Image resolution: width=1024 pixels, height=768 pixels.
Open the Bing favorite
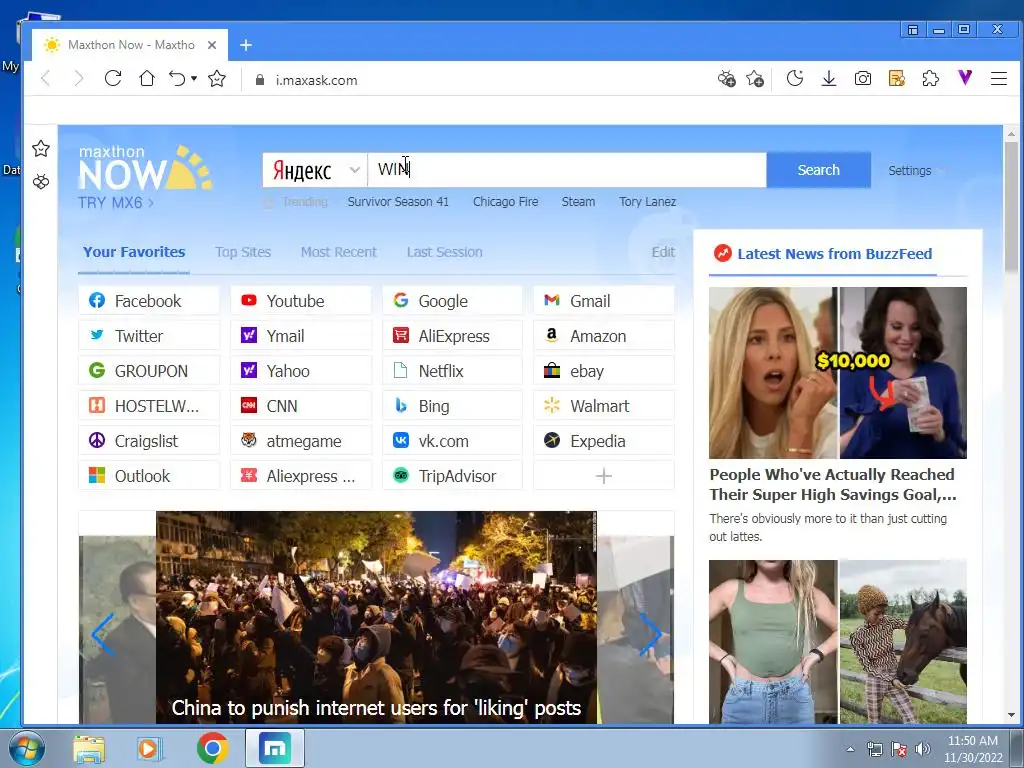[453, 406]
